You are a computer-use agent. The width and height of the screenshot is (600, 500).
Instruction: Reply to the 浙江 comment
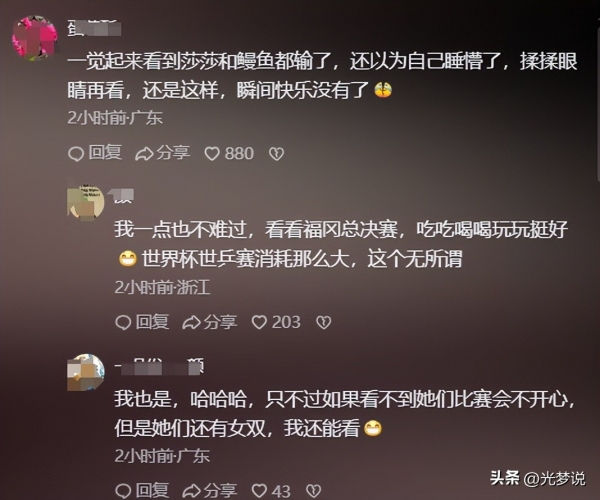click(142, 322)
